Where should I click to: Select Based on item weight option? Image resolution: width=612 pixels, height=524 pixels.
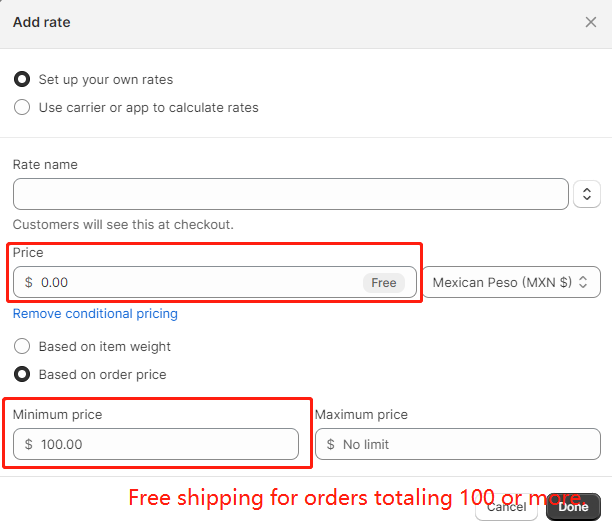[x=22, y=346]
